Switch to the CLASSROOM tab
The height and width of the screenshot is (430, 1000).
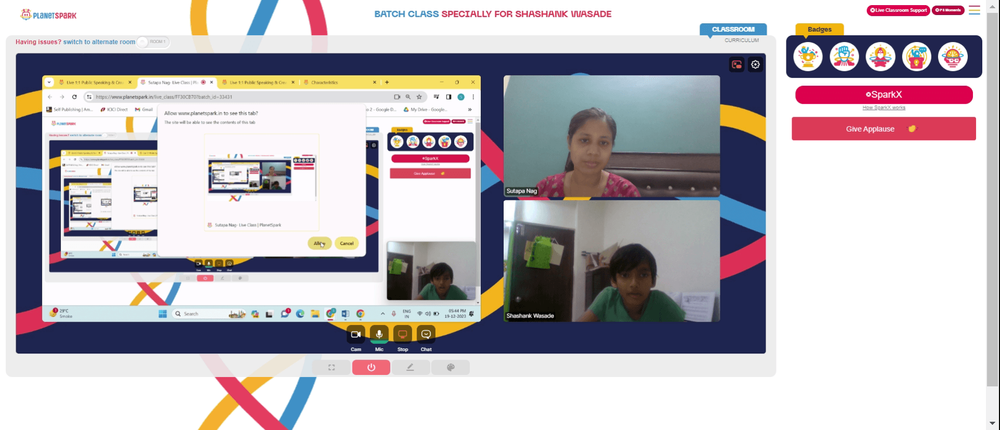pos(733,29)
